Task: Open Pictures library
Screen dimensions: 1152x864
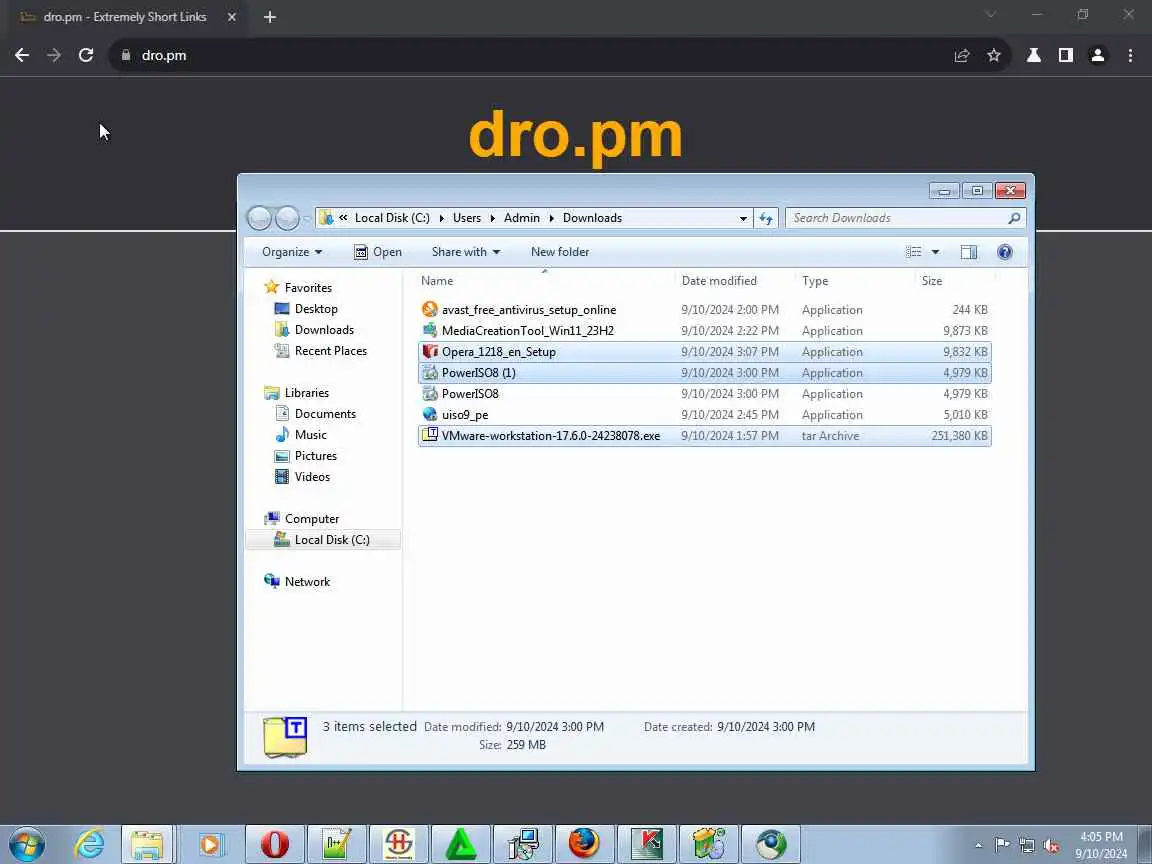Action: click(315, 456)
